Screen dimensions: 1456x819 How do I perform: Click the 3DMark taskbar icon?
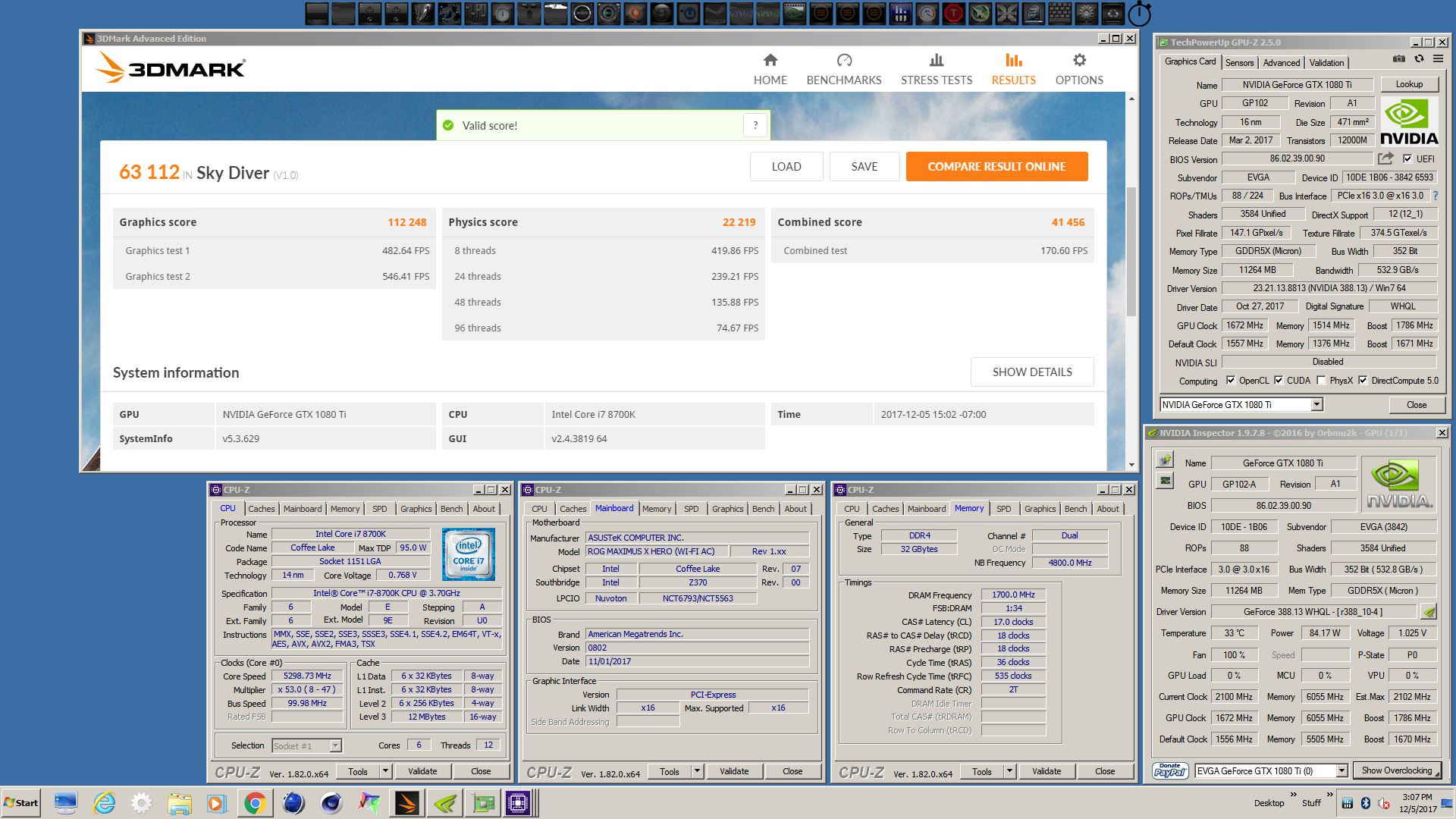[x=406, y=803]
